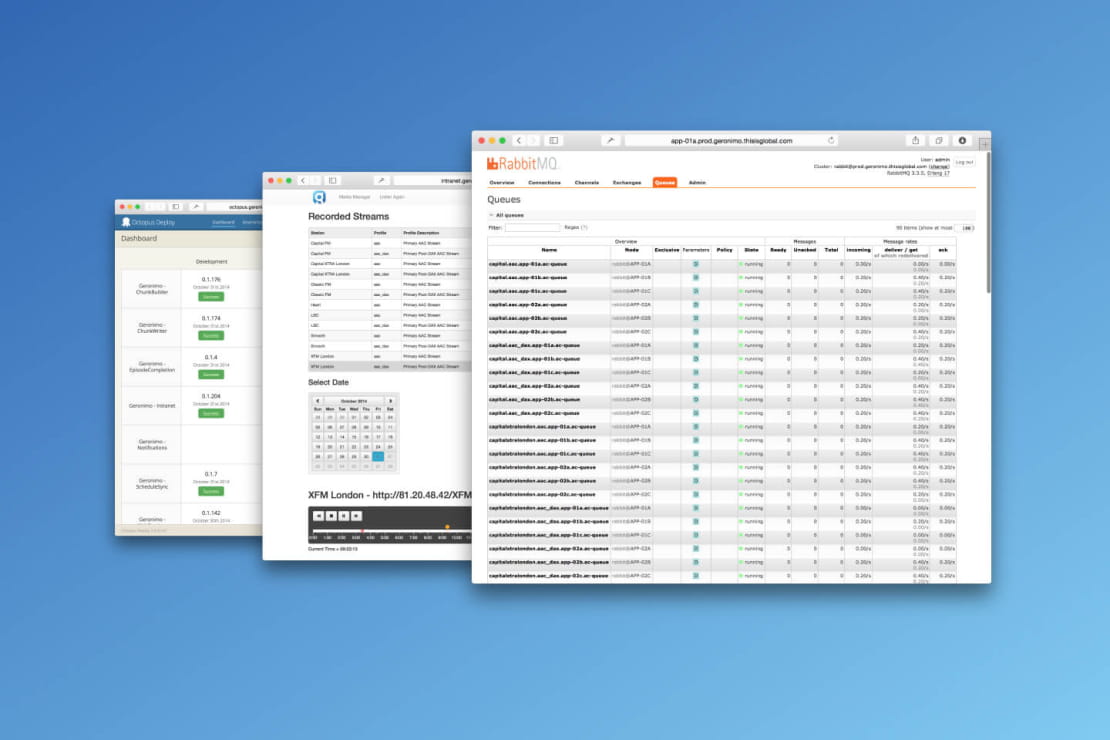
Task: Toggle the sidebar in the RabbitMQ browser window
Action: click(554, 141)
